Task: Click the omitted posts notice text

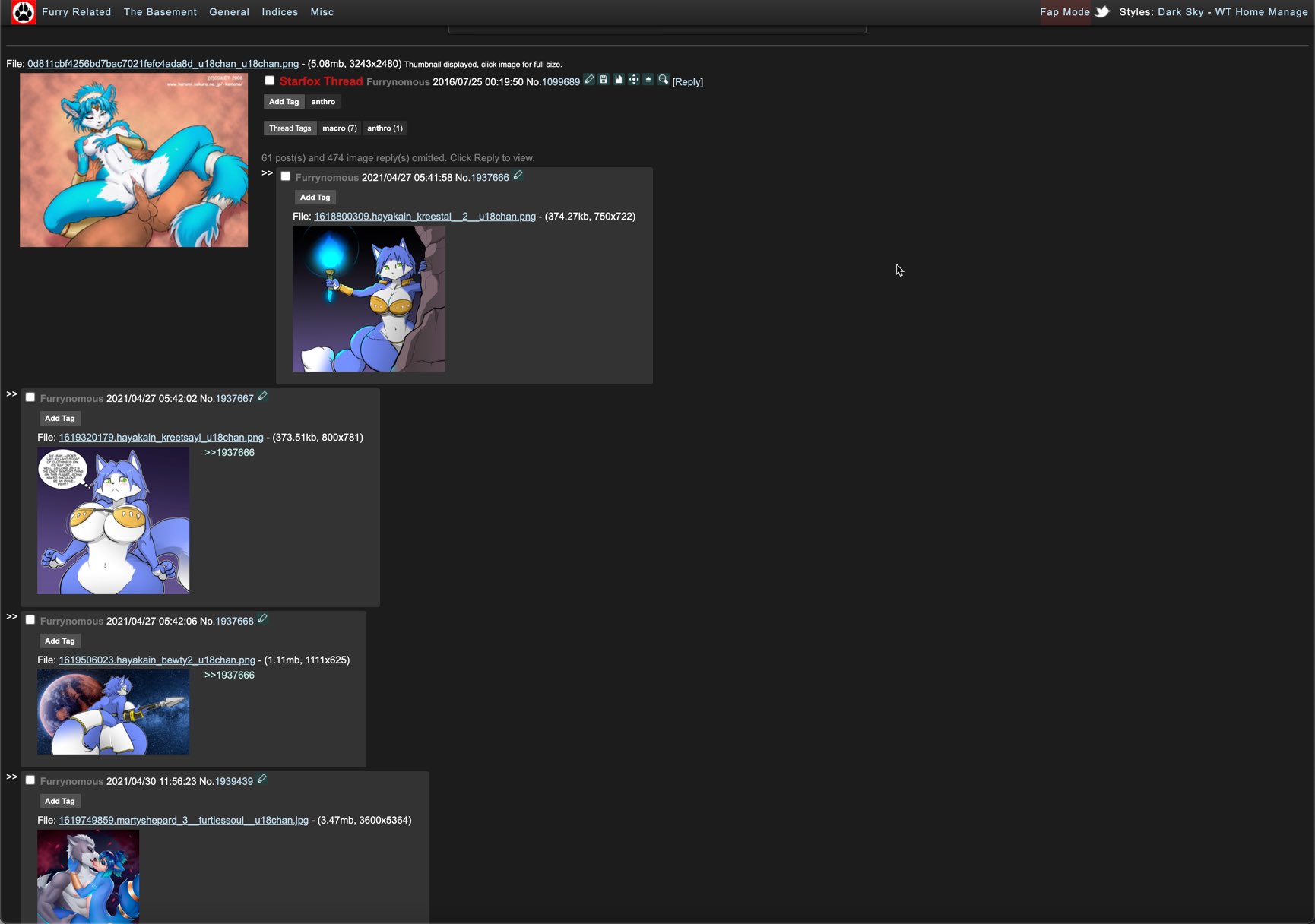Action: [398, 158]
